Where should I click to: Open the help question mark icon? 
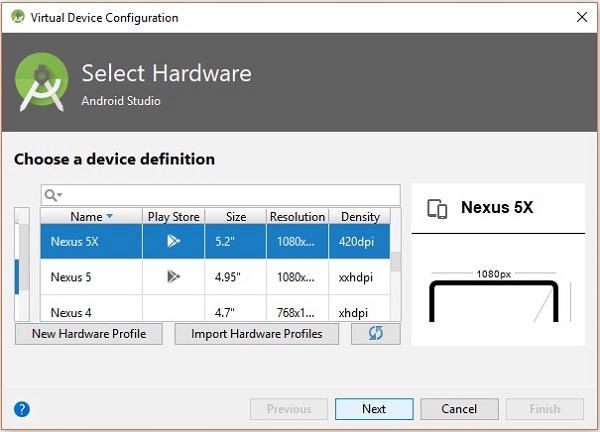click(x=22, y=409)
